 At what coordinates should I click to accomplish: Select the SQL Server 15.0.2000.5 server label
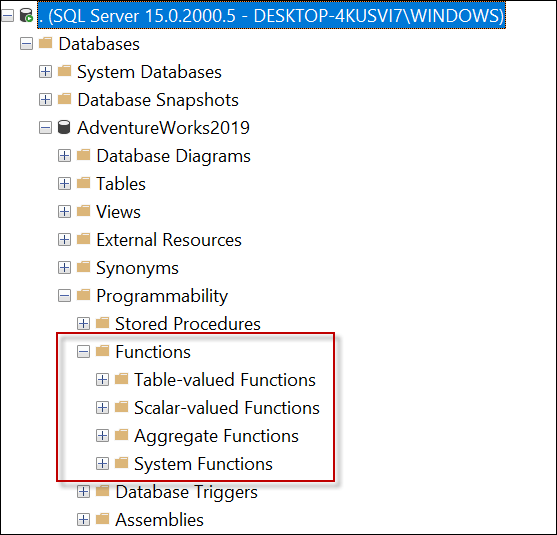(271, 16)
